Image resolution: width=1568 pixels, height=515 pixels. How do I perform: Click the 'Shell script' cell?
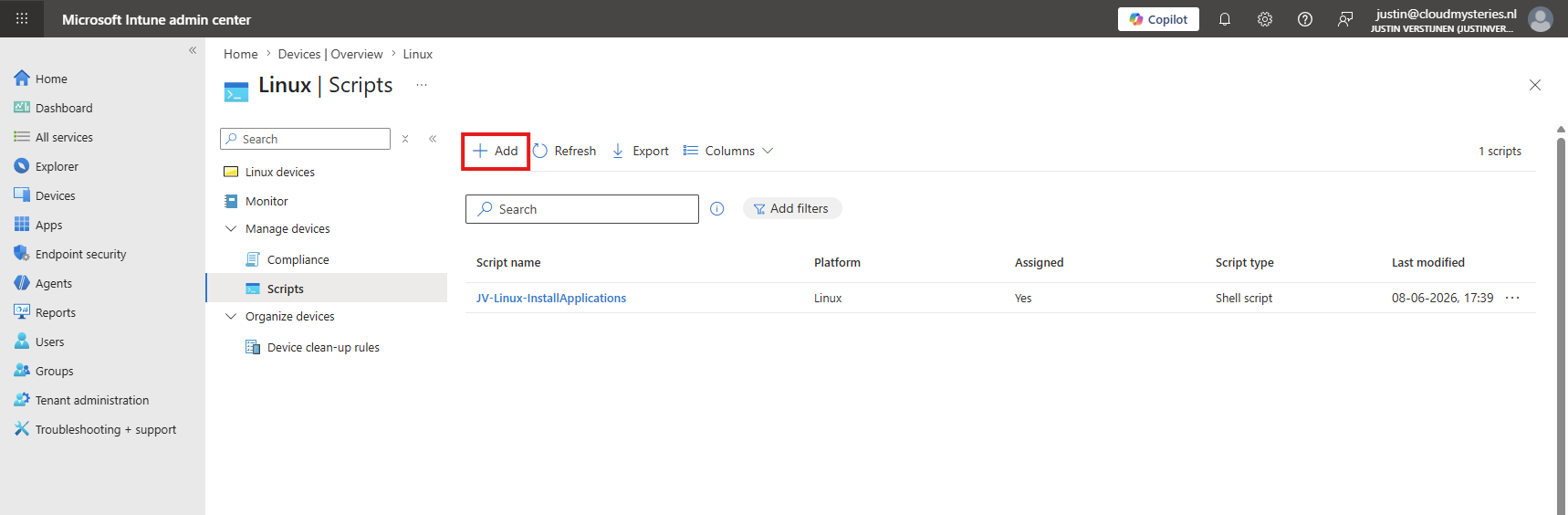pos(1243,298)
